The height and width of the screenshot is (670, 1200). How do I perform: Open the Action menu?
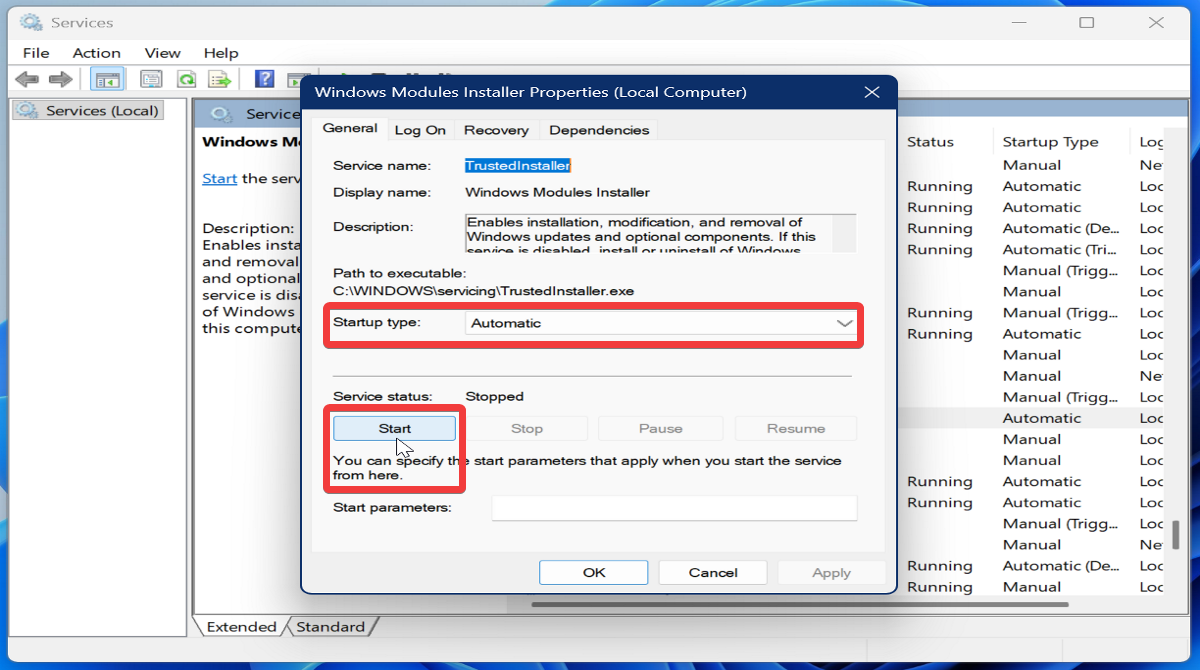tap(96, 53)
